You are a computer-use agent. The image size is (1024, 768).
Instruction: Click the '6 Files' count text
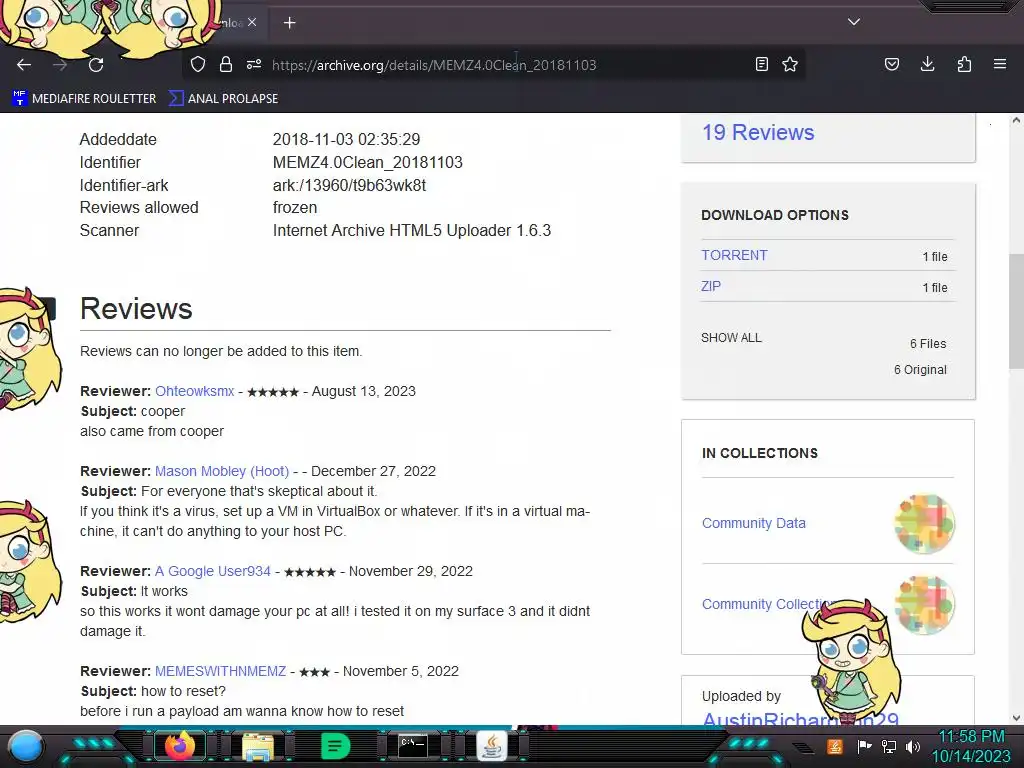pyautogui.click(x=928, y=344)
